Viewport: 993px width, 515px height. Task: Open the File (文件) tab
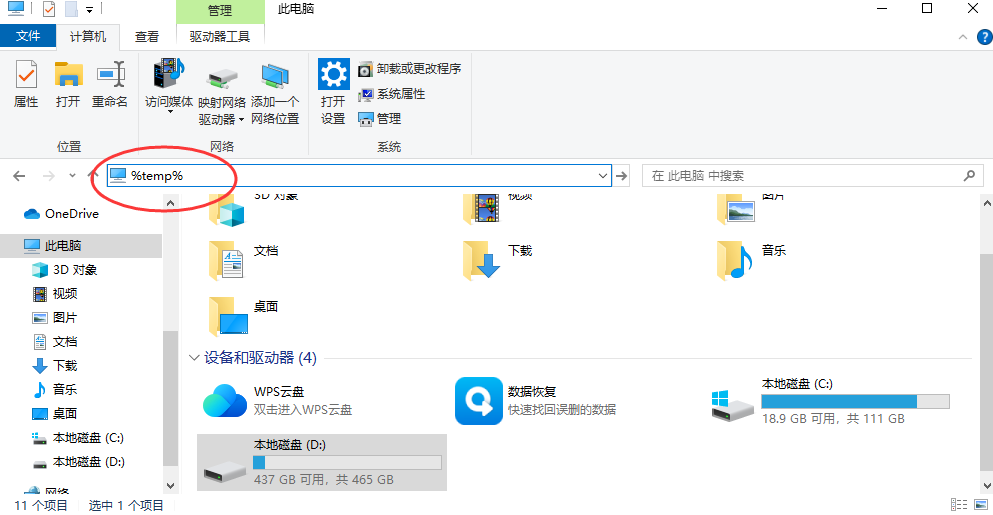[x=28, y=36]
